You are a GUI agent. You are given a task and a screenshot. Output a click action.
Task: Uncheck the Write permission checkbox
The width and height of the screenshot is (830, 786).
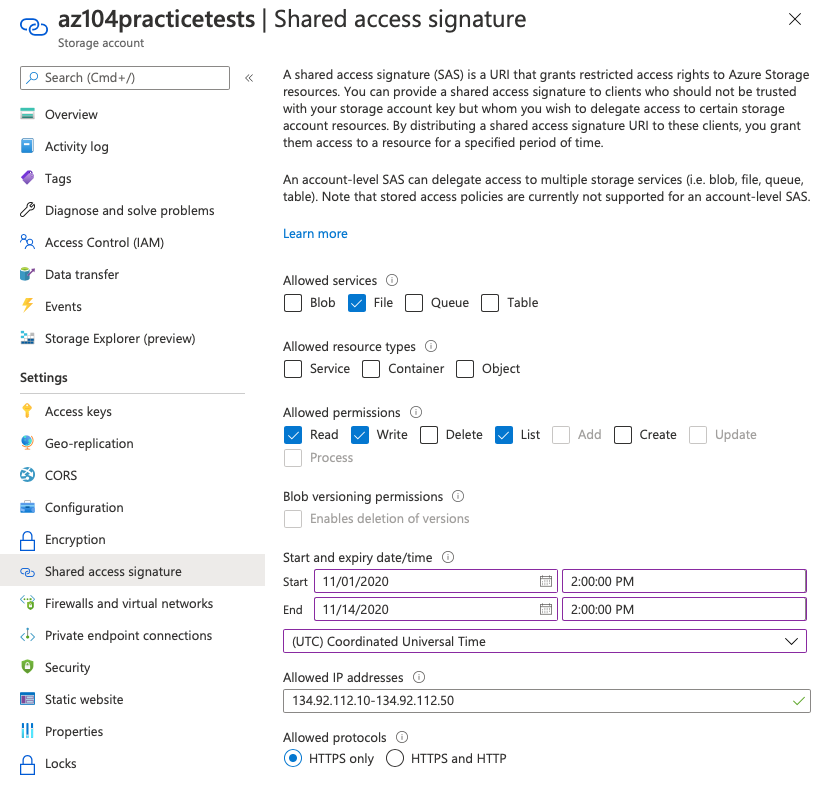pyautogui.click(x=359, y=435)
